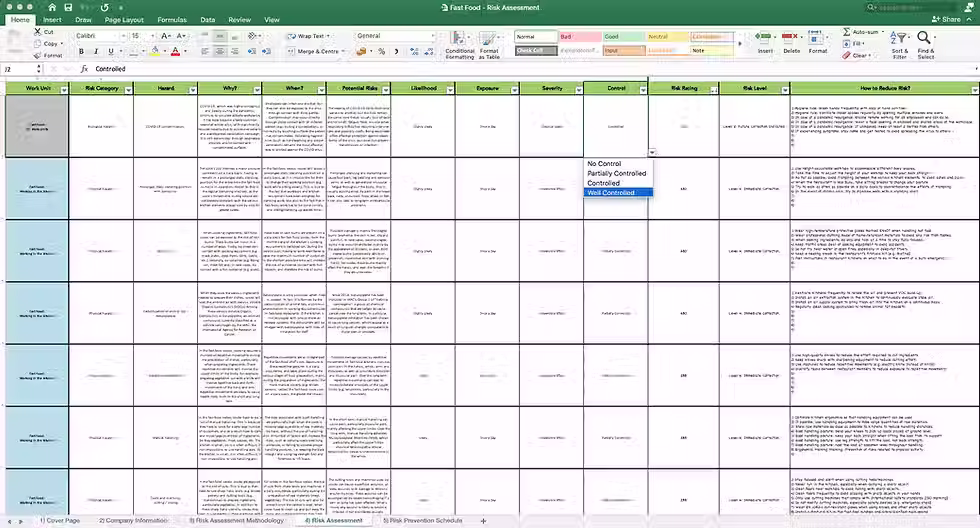Choose 'No Control' option

point(604,164)
